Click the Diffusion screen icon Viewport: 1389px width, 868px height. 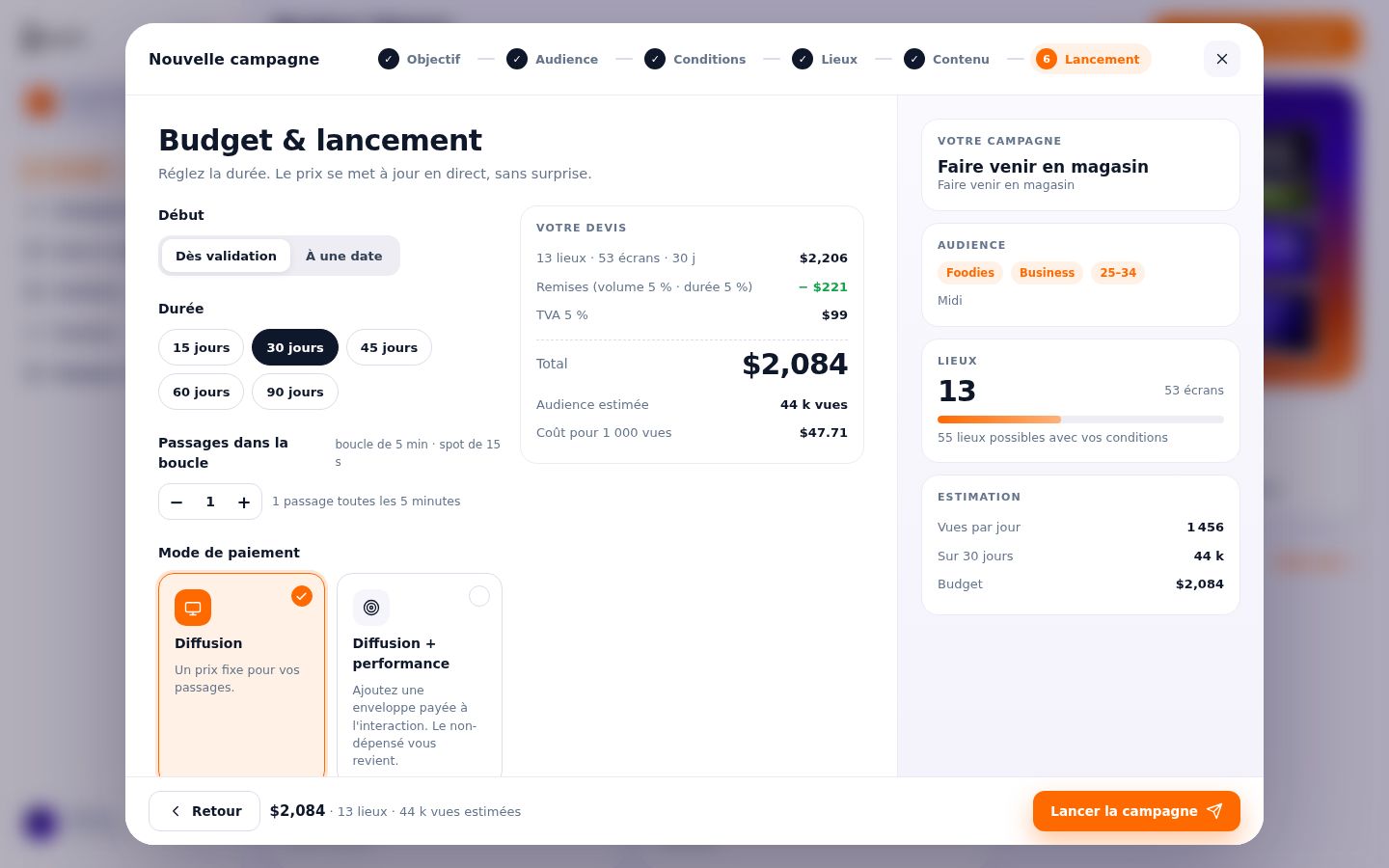pyautogui.click(x=193, y=608)
